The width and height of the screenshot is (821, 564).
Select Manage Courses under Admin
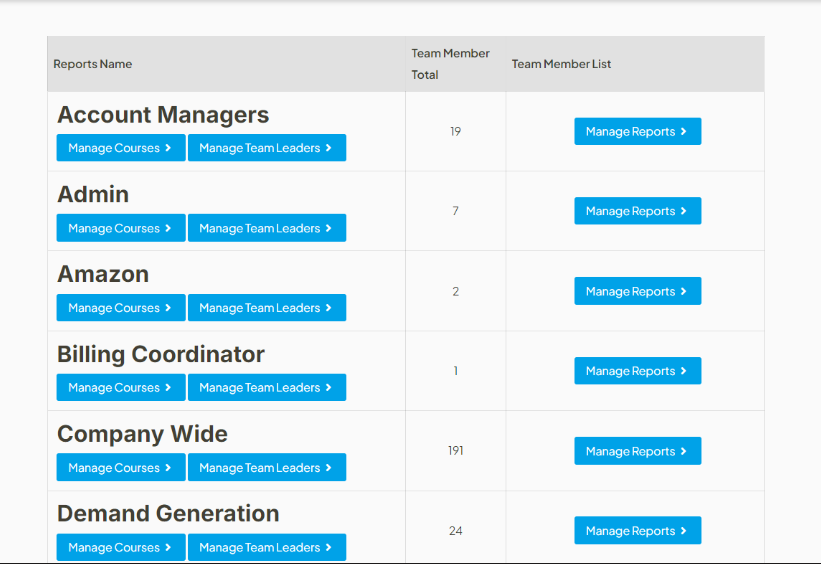click(x=120, y=228)
